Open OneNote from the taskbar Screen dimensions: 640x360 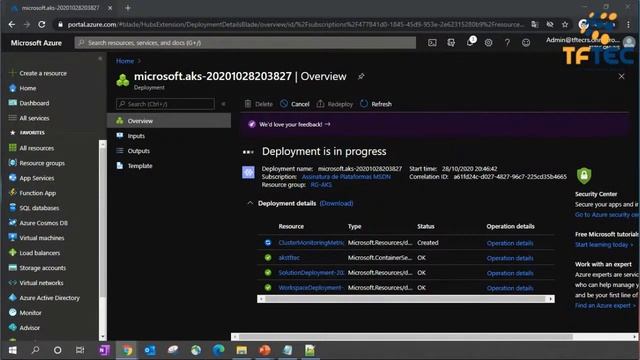tap(104, 350)
